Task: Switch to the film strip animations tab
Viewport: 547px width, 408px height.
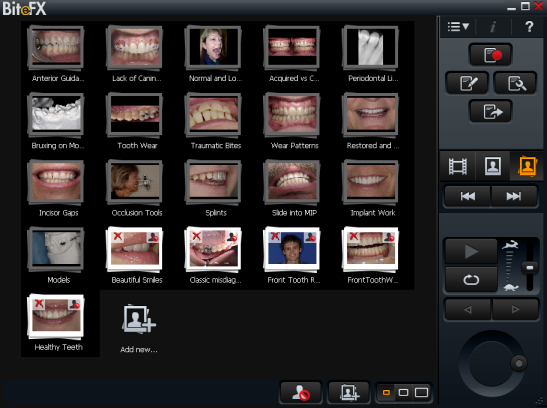Action: click(x=457, y=166)
